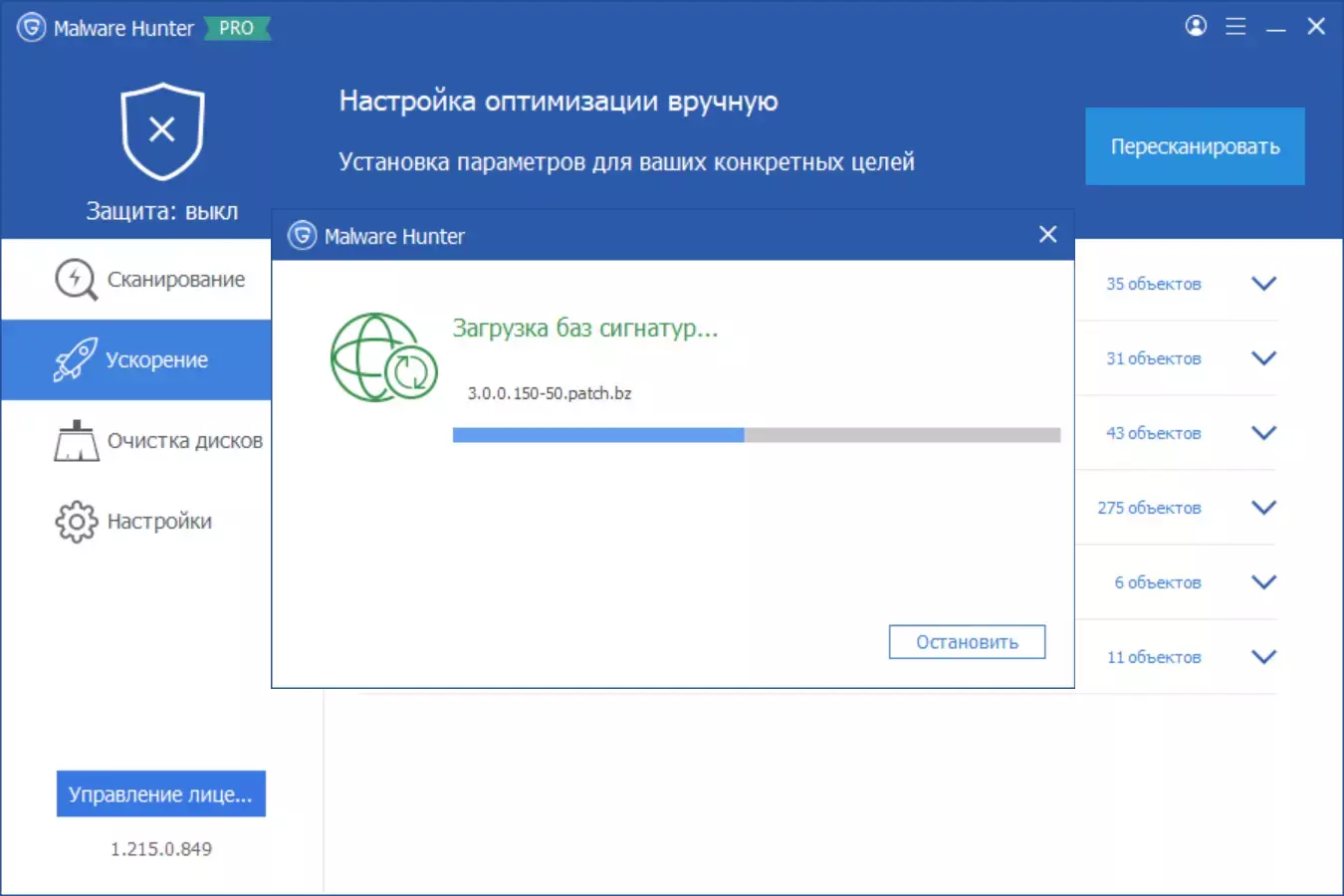The width and height of the screenshot is (1344, 896).
Task: Click the 6 объектов count text
Action: point(1158,582)
